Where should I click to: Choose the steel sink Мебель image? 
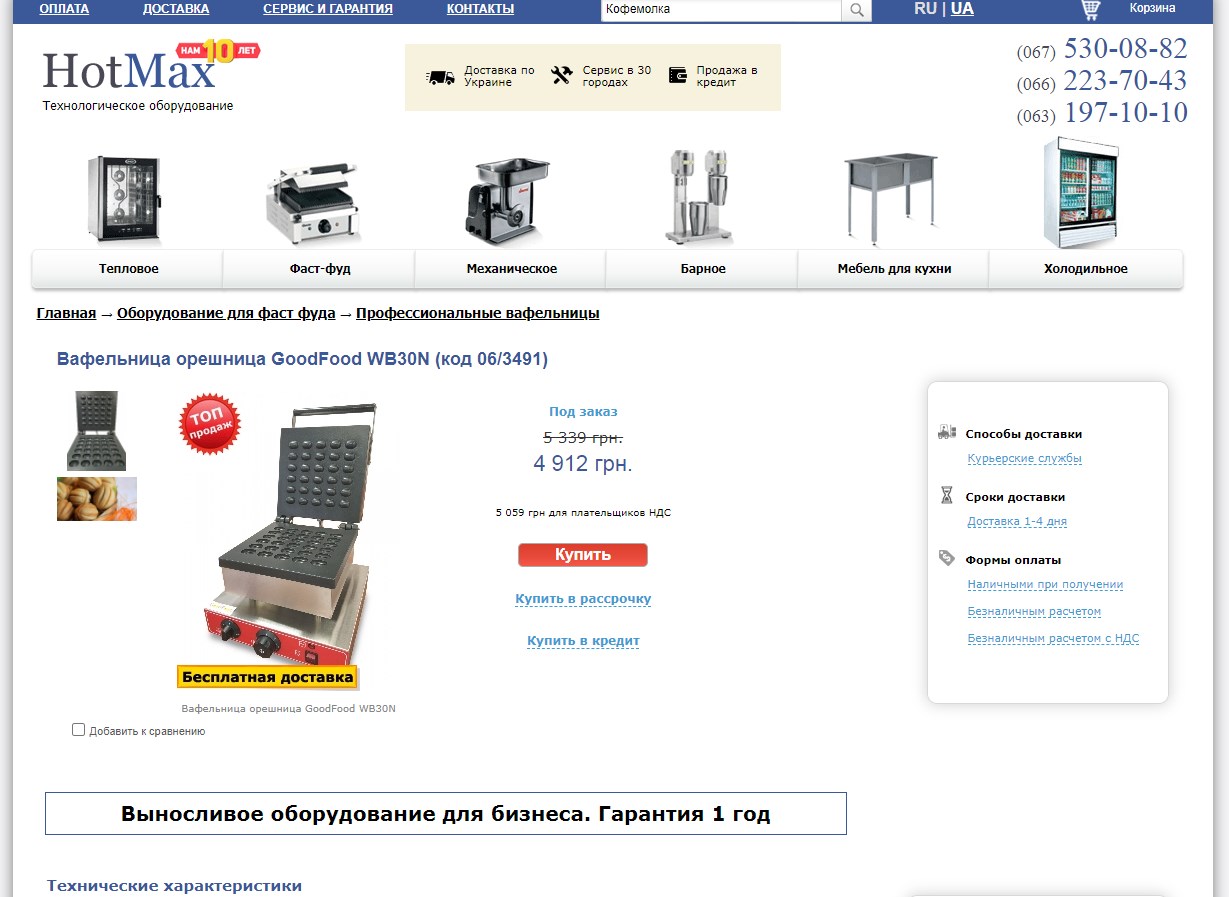point(890,198)
